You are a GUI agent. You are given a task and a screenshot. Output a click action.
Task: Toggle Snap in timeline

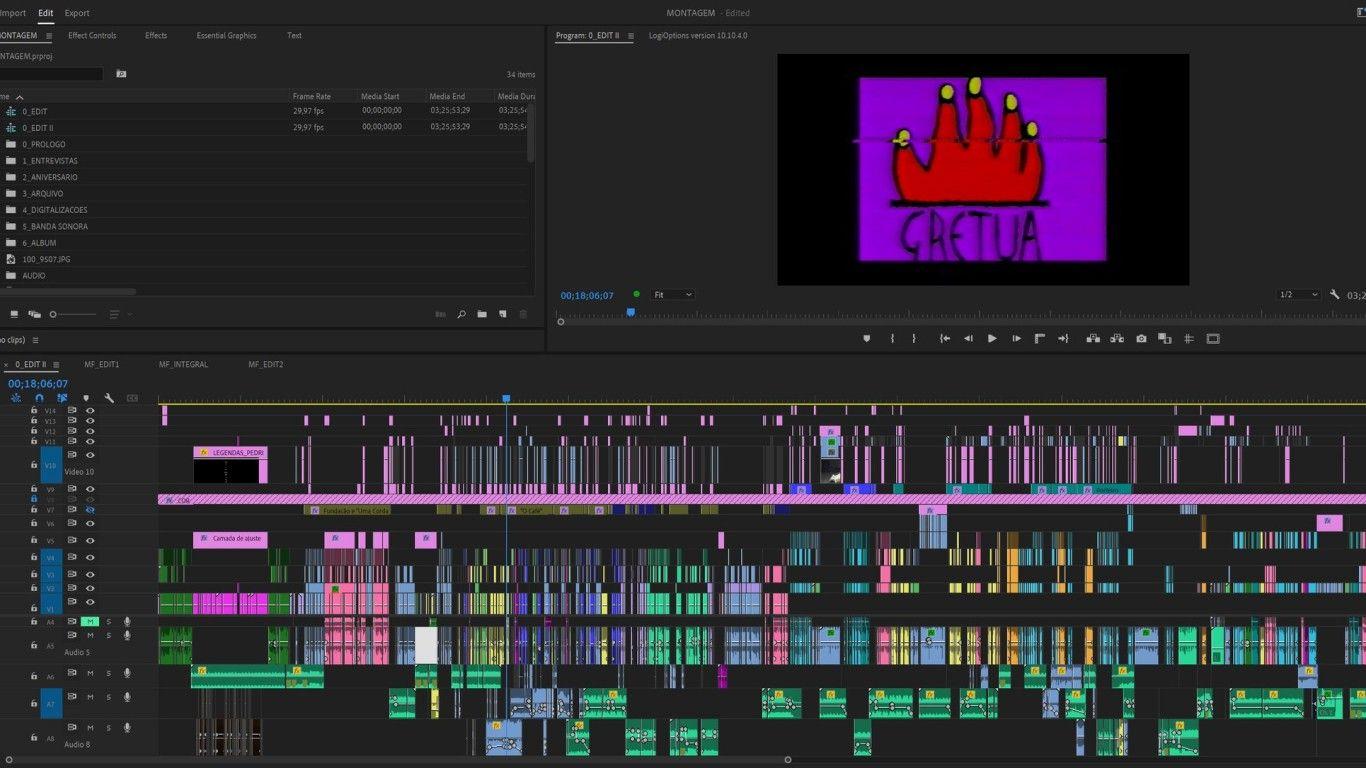[39, 398]
